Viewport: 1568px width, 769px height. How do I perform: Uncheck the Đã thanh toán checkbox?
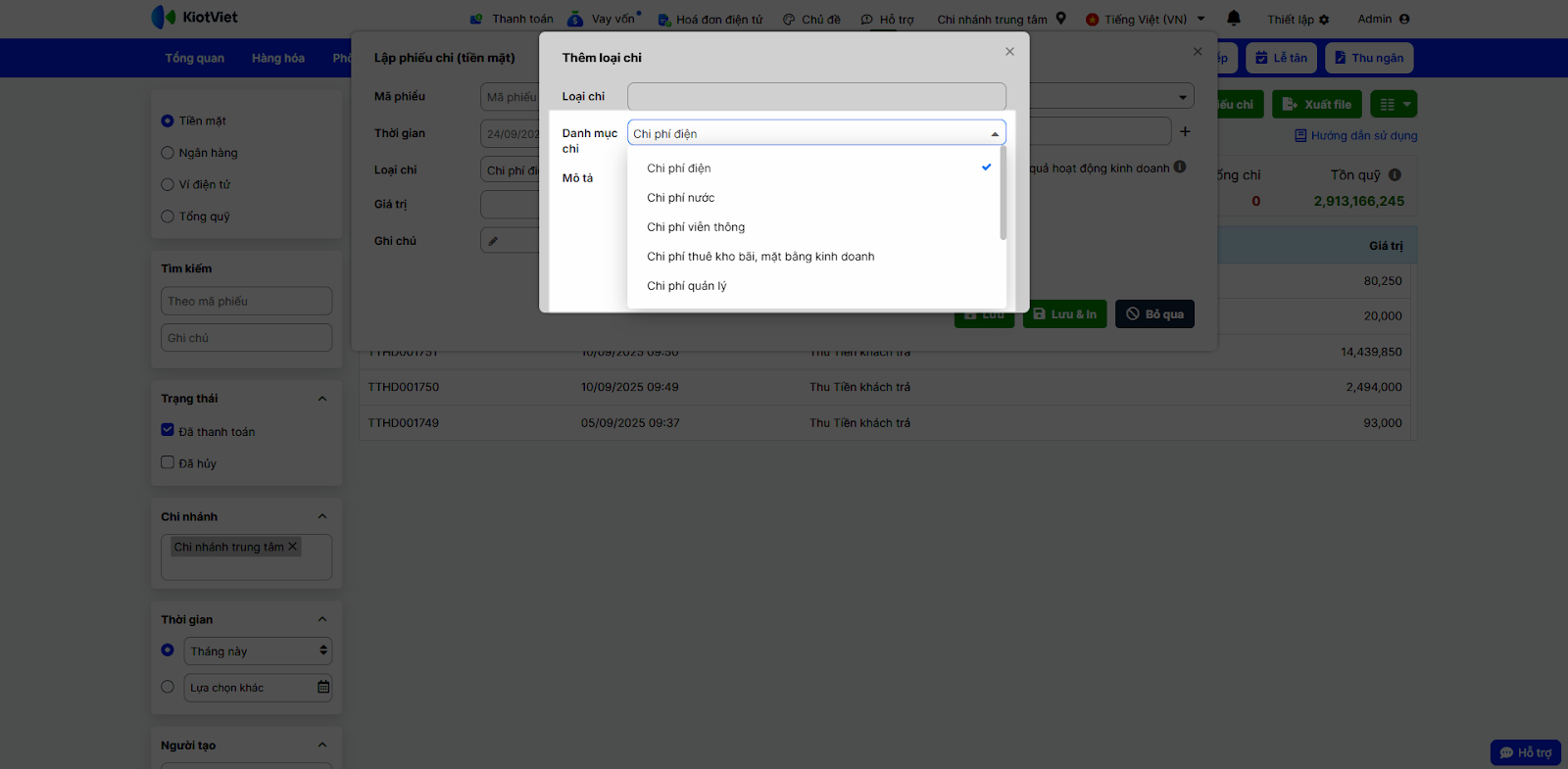(168, 430)
